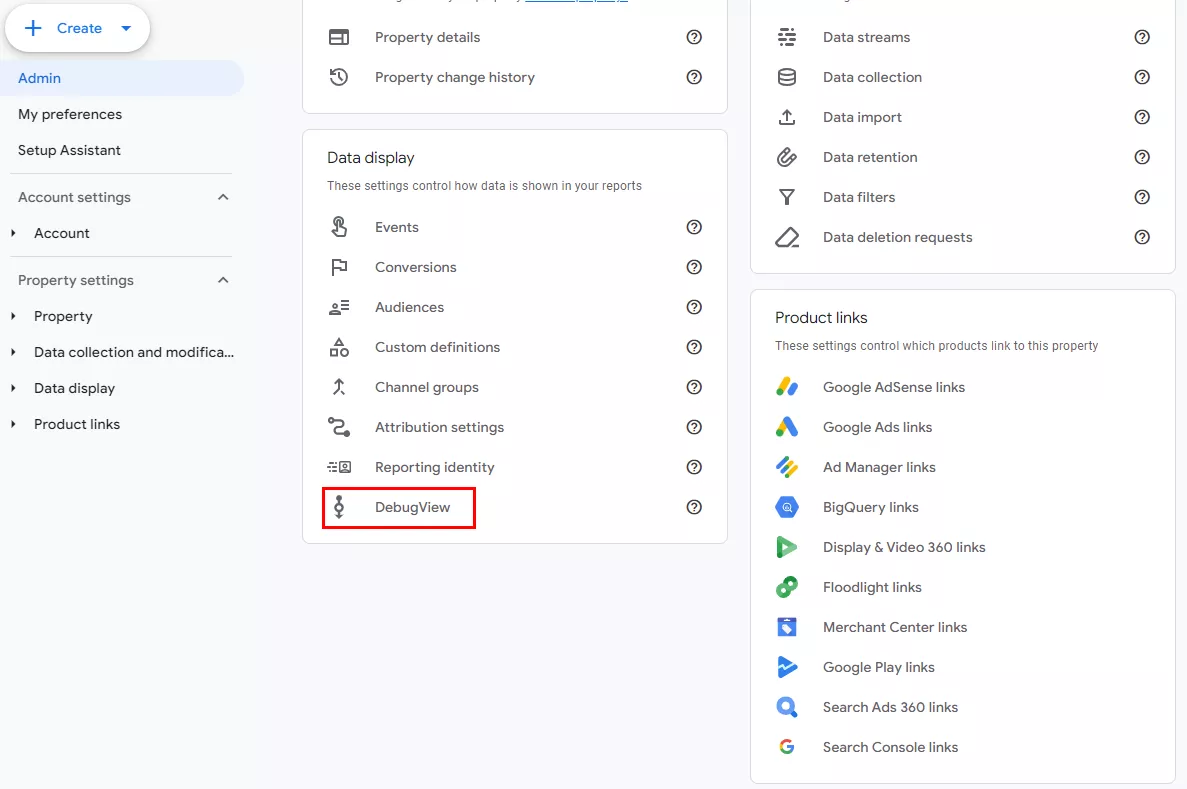Open help for Data streams
This screenshot has width=1187, height=789.
click(1142, 37)
